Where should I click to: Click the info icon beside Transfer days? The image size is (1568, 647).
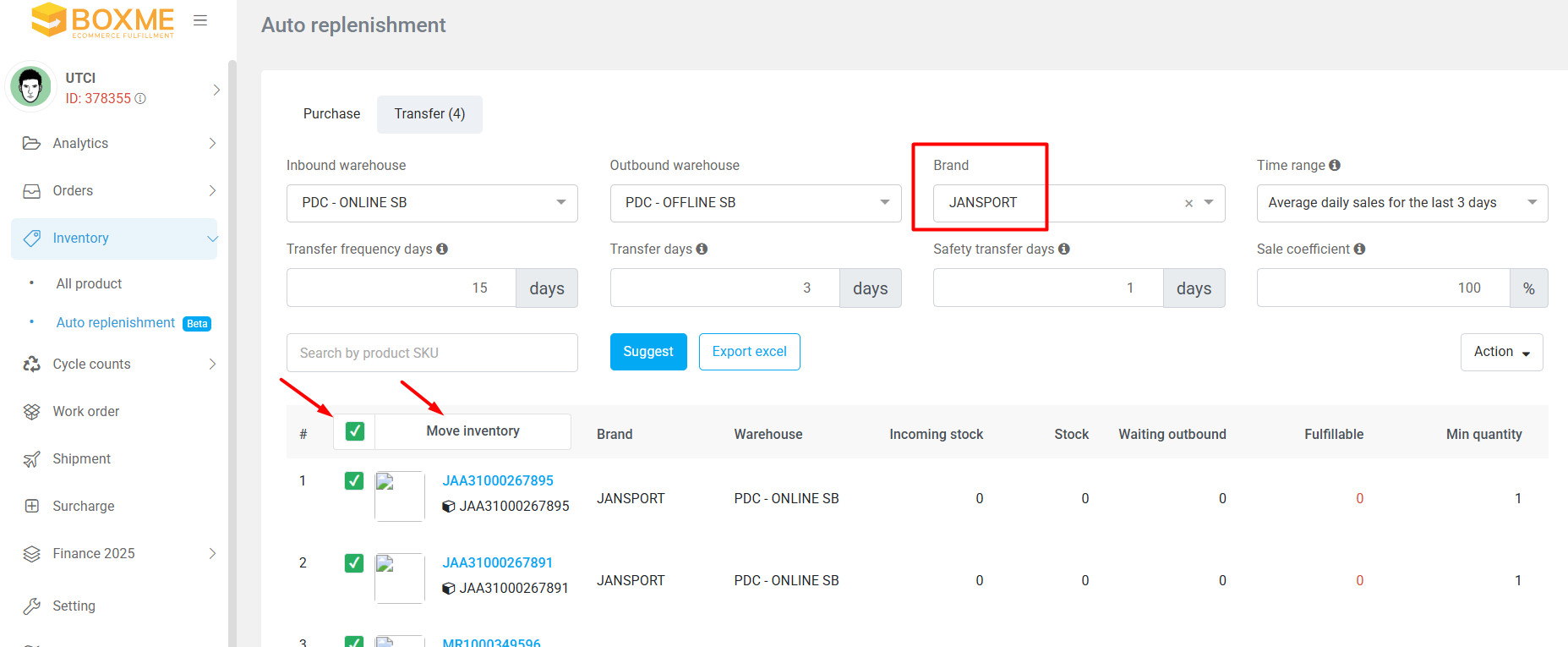point(702,249)
